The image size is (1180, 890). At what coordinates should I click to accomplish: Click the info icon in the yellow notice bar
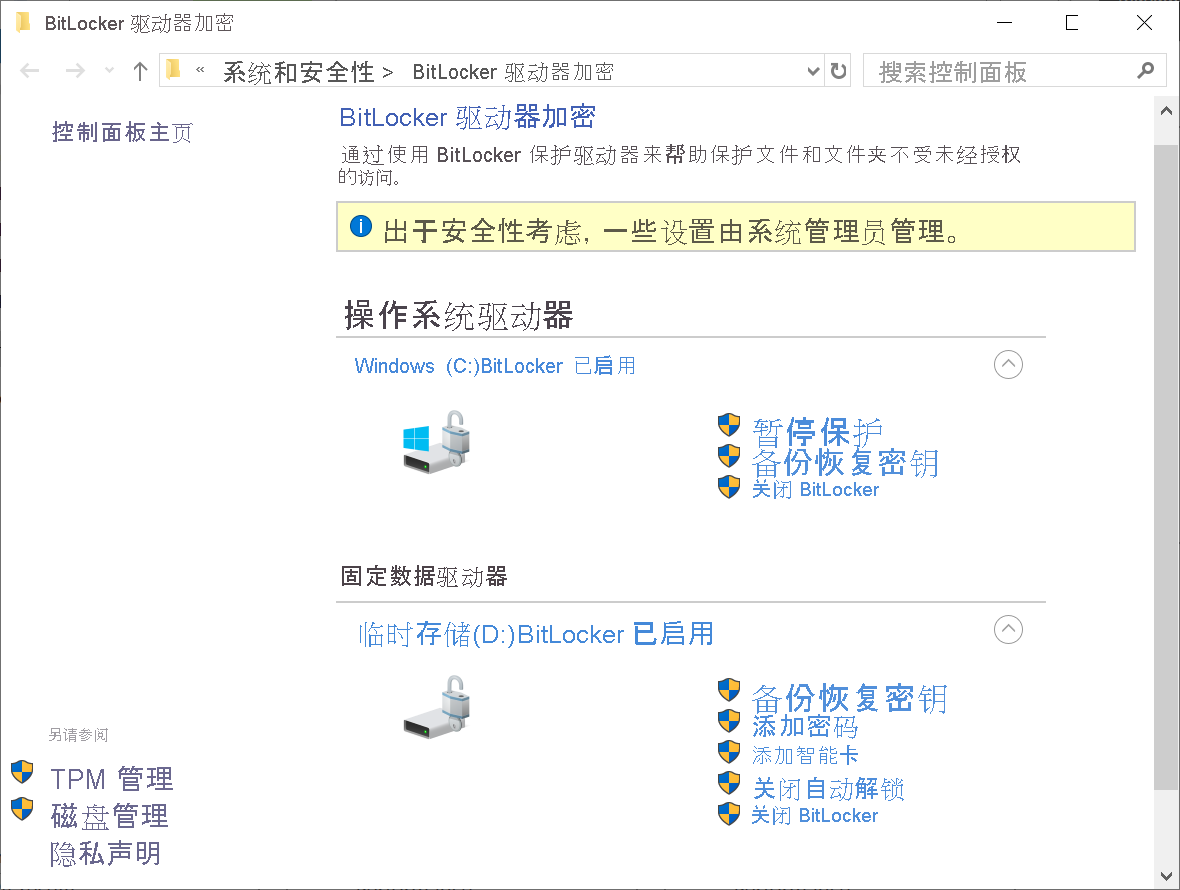361,226
